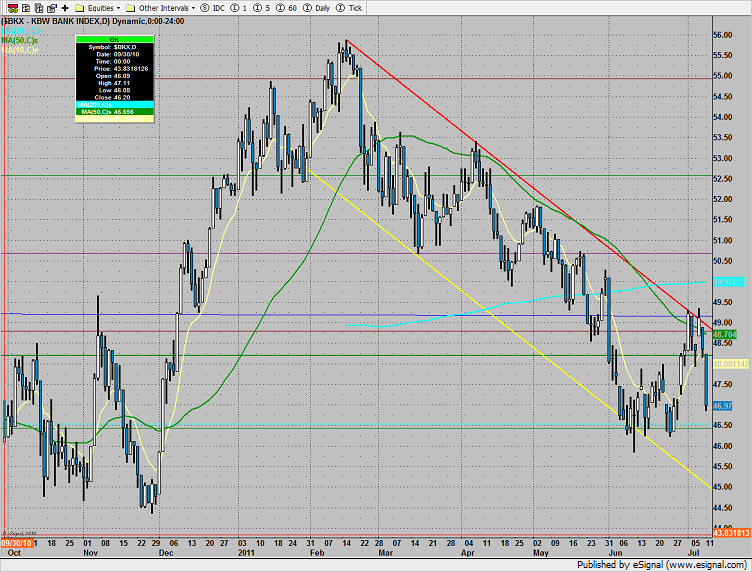Image resolution: width=752 pixels, height=572 pixels.
Task: Click the green 48.704 price axis label
Action: 725,334
